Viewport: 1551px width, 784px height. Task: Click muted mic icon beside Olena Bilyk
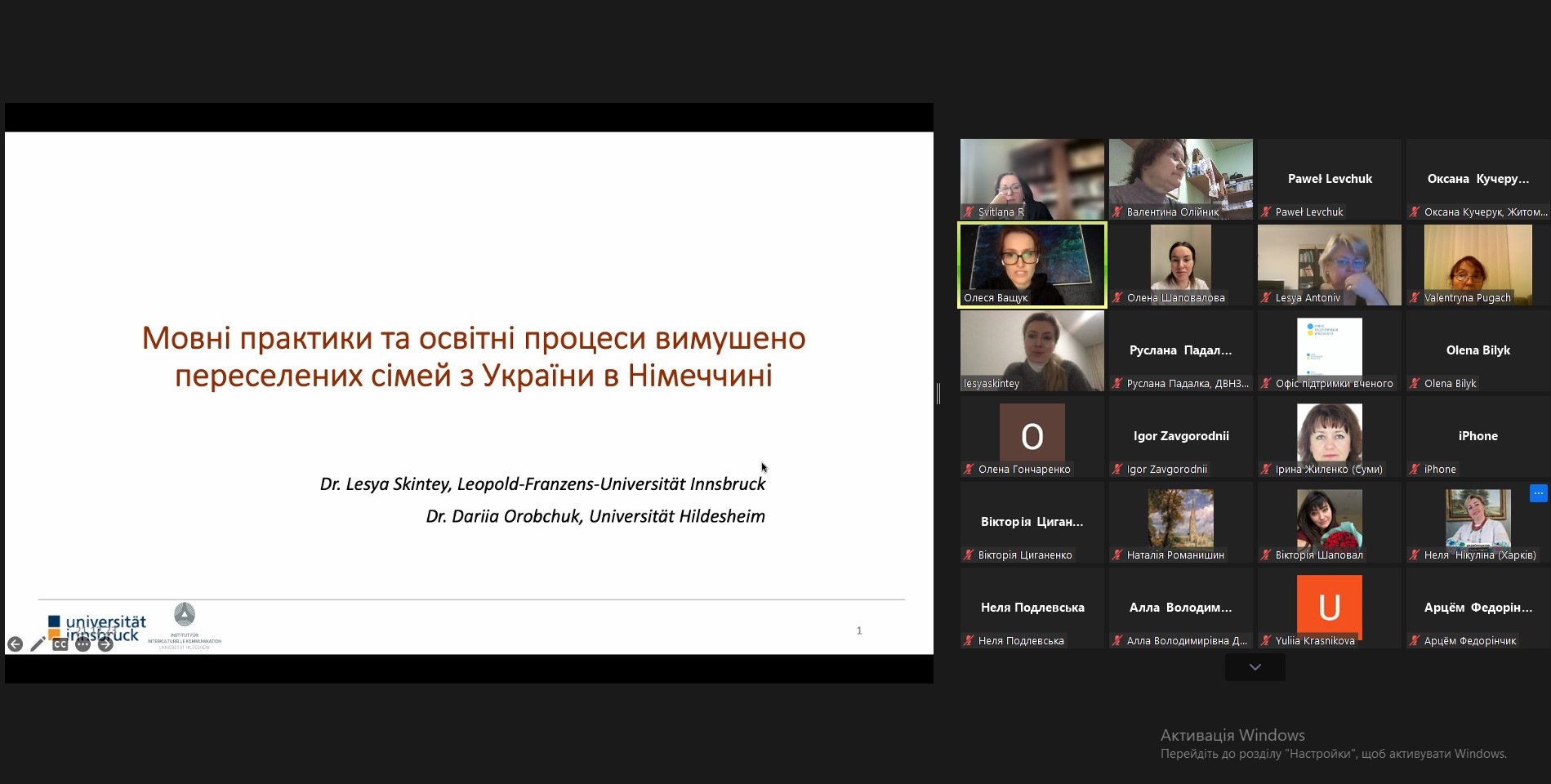[1415, 384]
